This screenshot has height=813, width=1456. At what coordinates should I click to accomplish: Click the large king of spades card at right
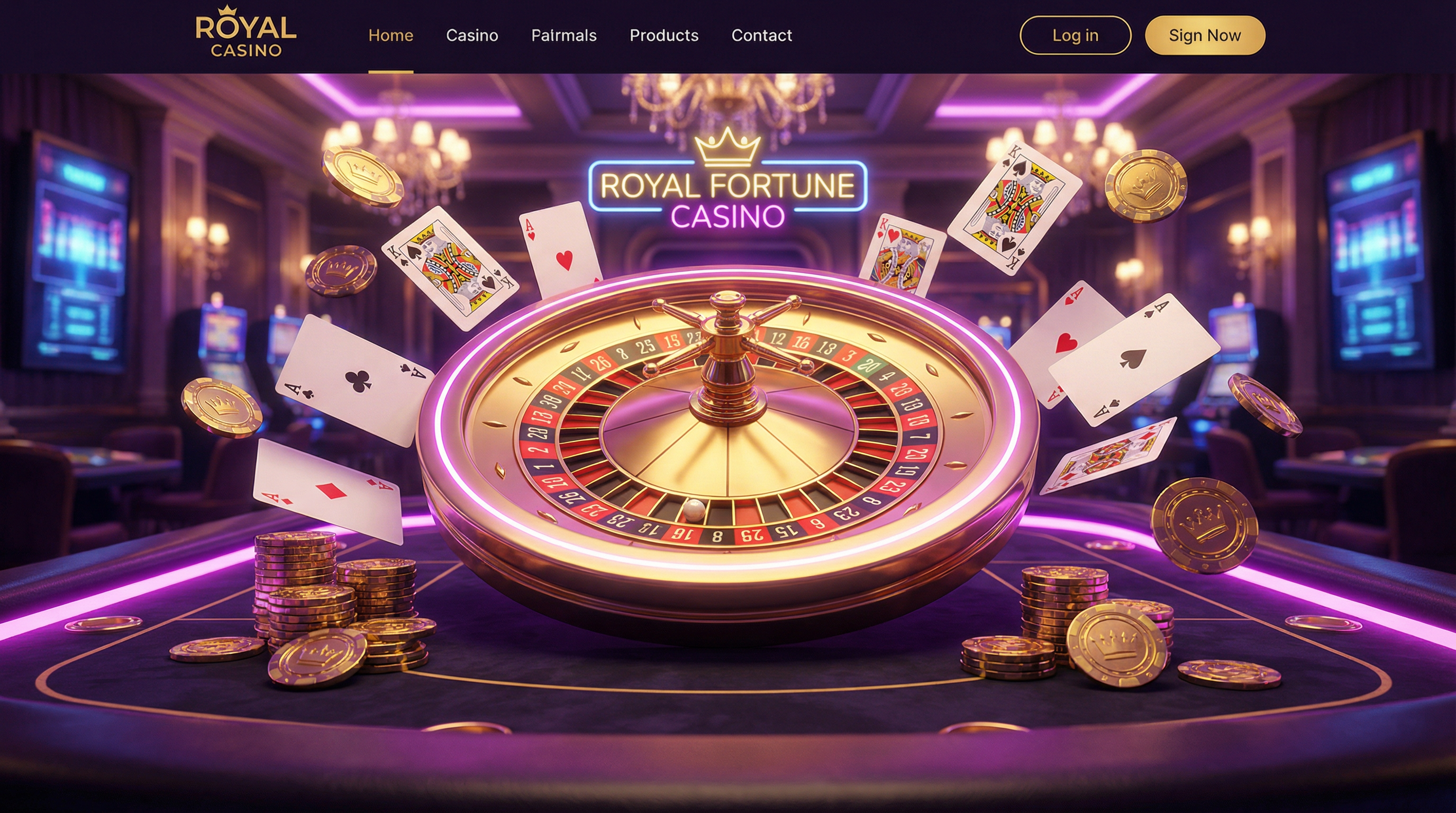1015,208
